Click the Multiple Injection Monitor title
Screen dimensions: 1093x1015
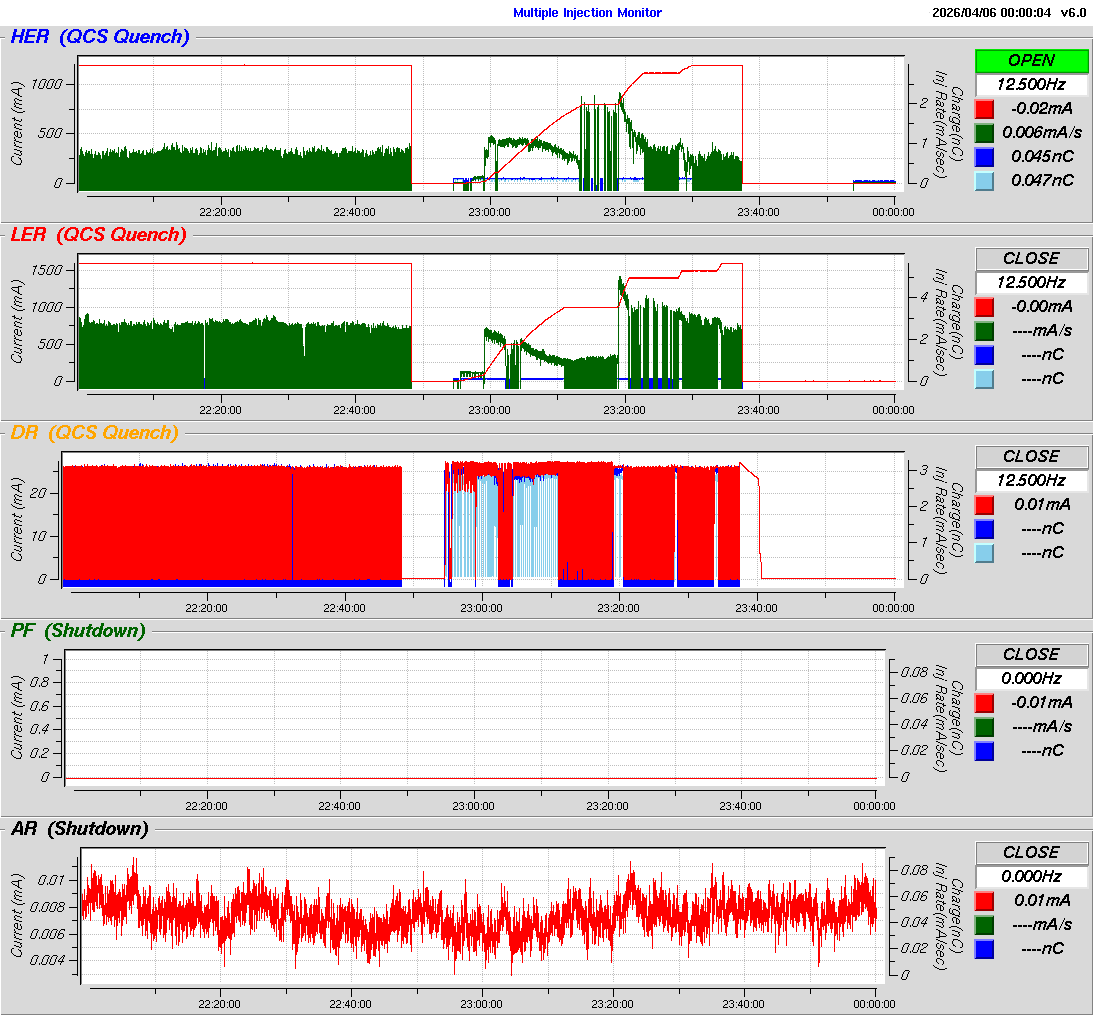click(x=587, y=13)
